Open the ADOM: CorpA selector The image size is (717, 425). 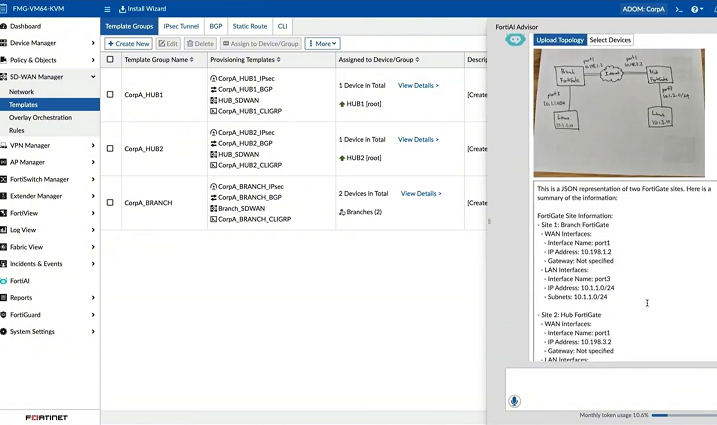tap(643, 9)
